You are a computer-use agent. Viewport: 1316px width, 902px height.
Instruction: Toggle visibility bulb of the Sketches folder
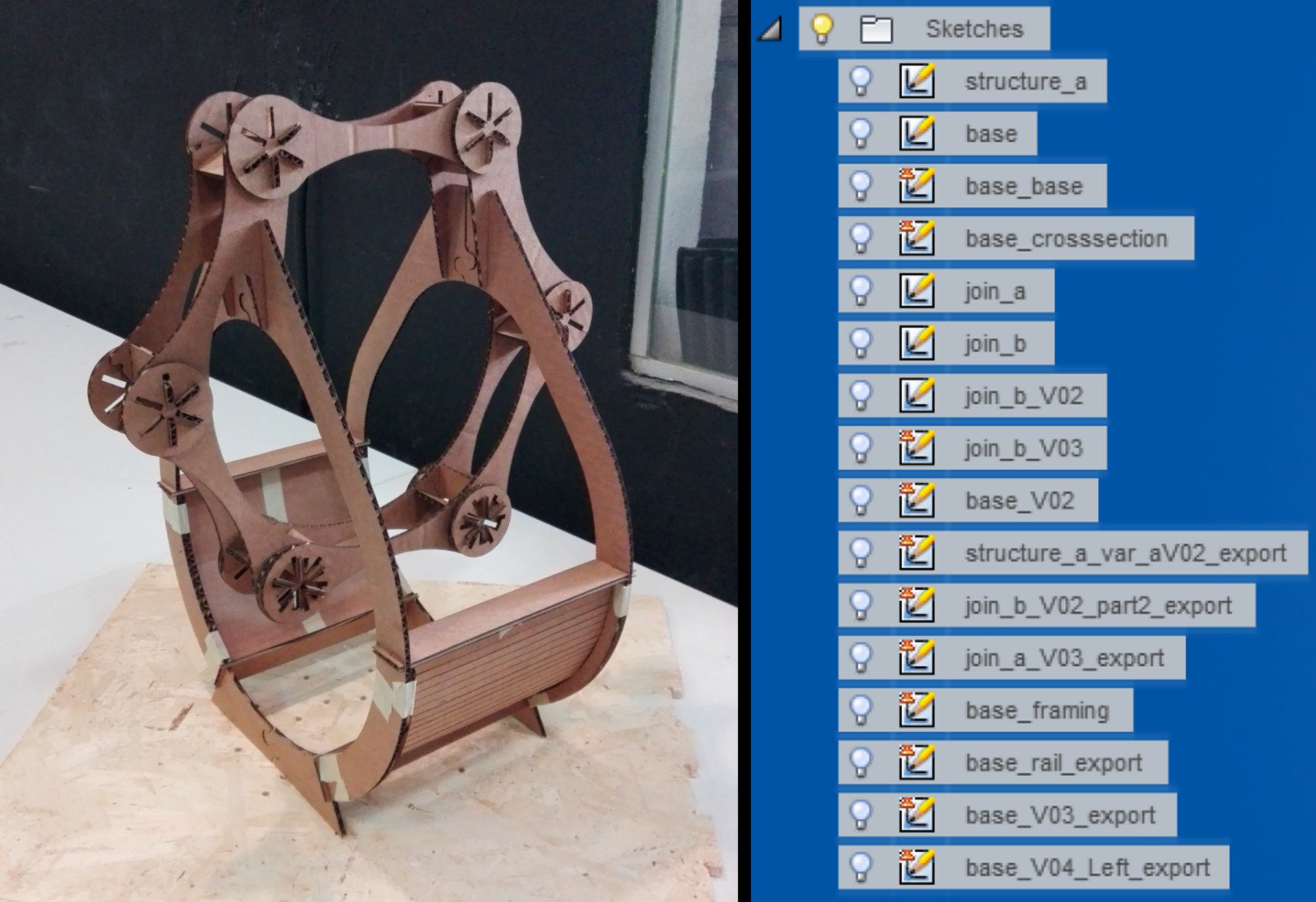tap(822, 29)
